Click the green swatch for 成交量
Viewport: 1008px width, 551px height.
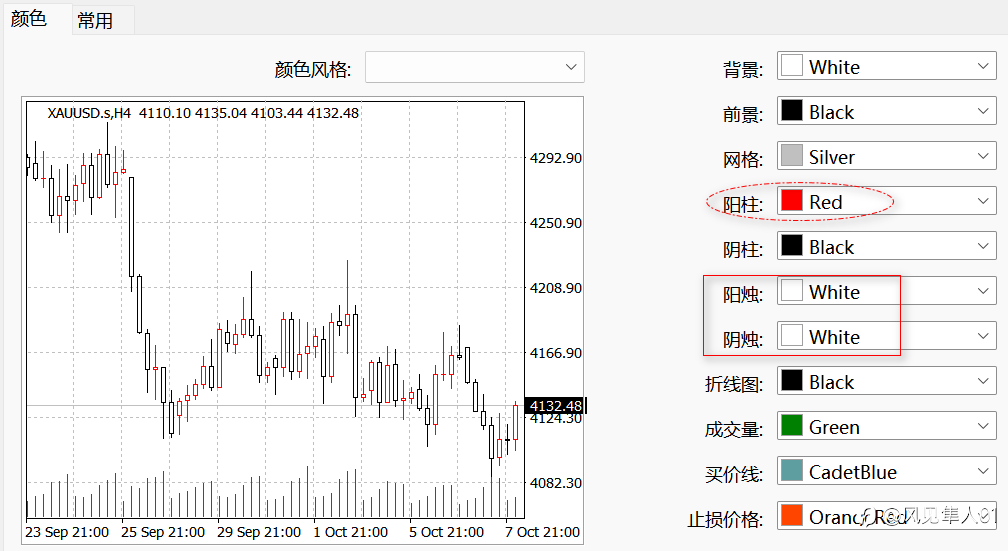click(x=791, y=426)
